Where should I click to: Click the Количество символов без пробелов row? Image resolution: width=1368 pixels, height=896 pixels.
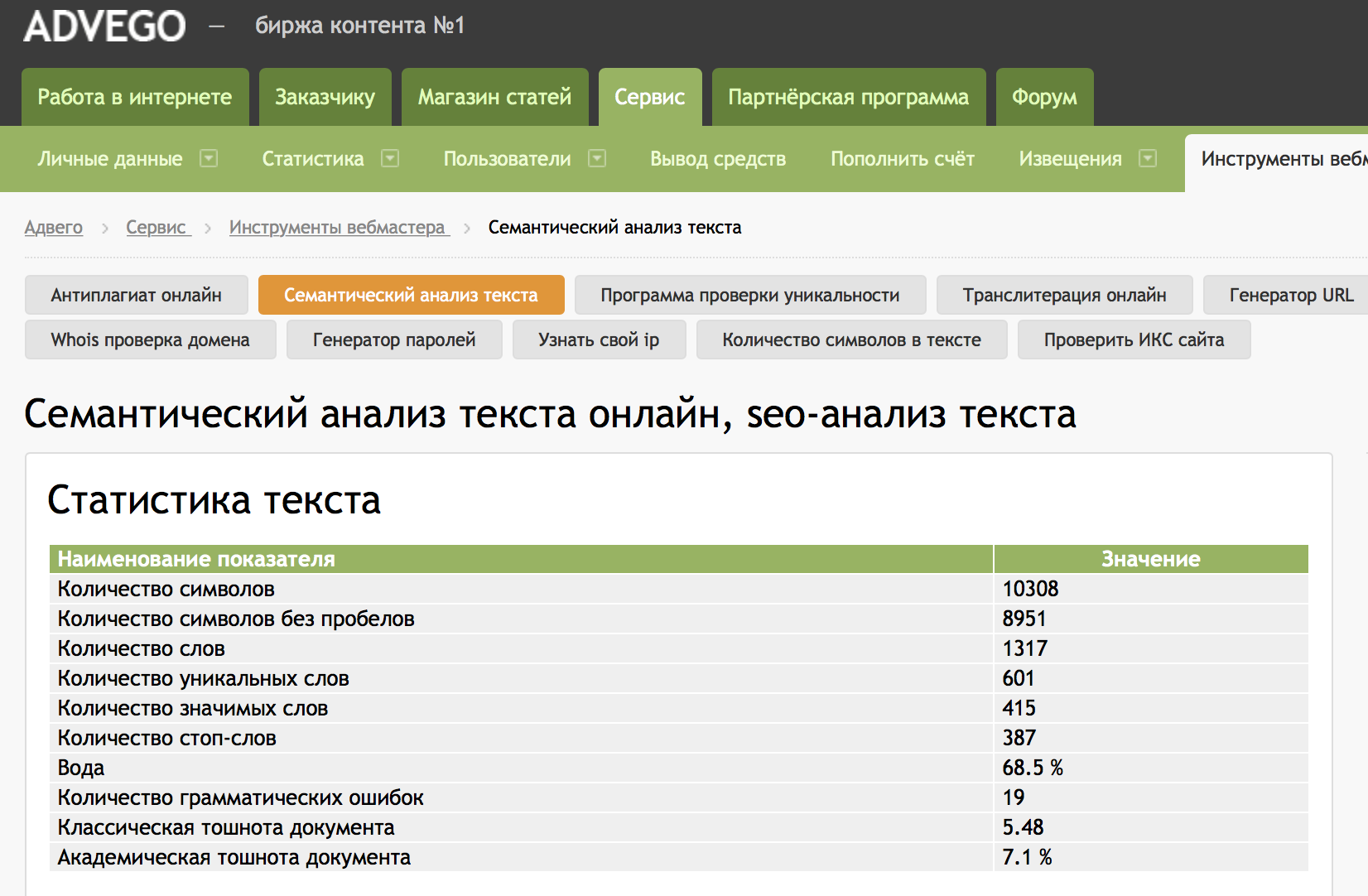tap(679, 619)
